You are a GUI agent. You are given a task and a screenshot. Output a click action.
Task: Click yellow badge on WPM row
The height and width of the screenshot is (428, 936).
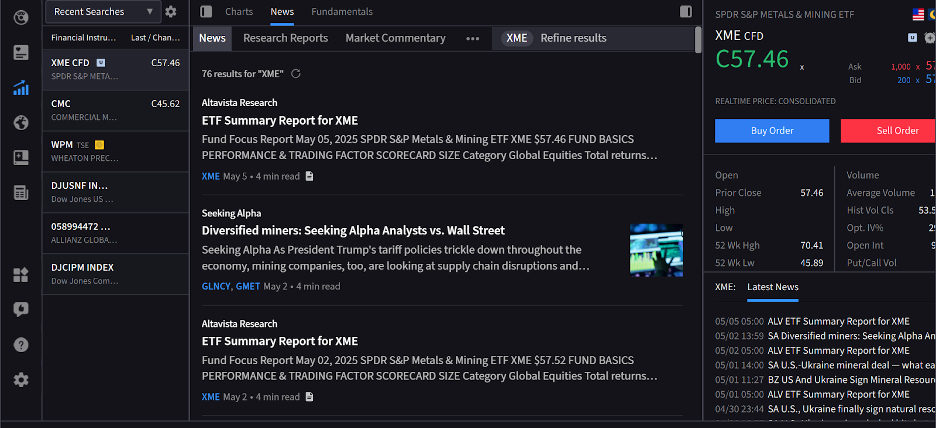[x=99, y=144]
